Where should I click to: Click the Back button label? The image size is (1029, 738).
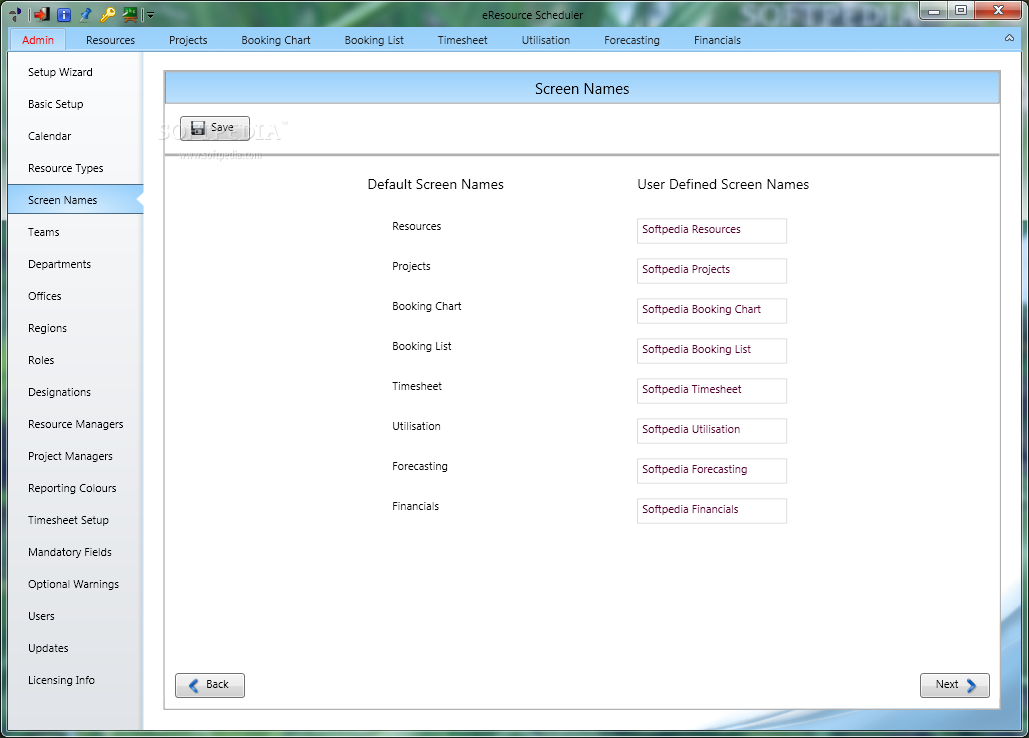point(217,685)
